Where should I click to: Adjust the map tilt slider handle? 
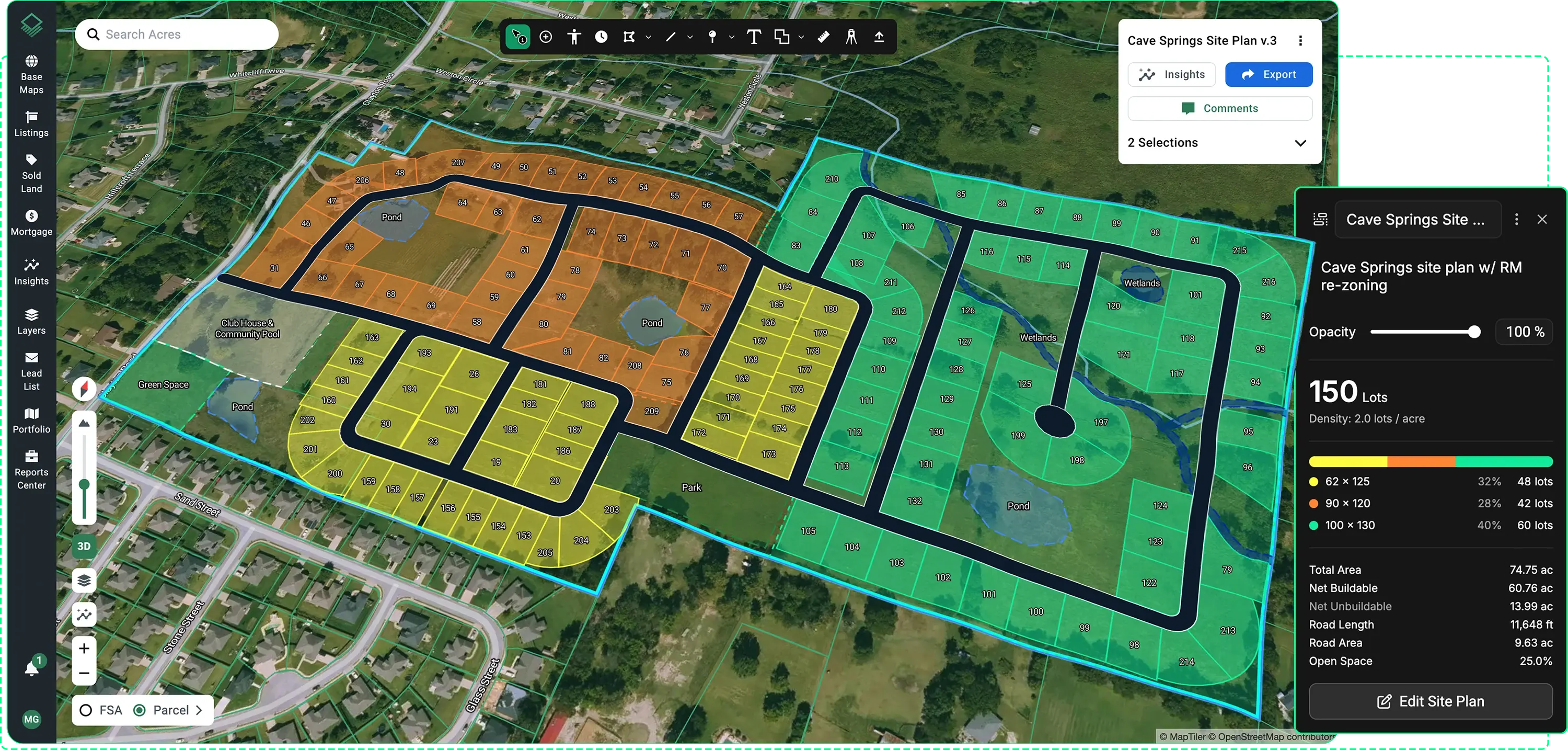click(x=84, y=484)
